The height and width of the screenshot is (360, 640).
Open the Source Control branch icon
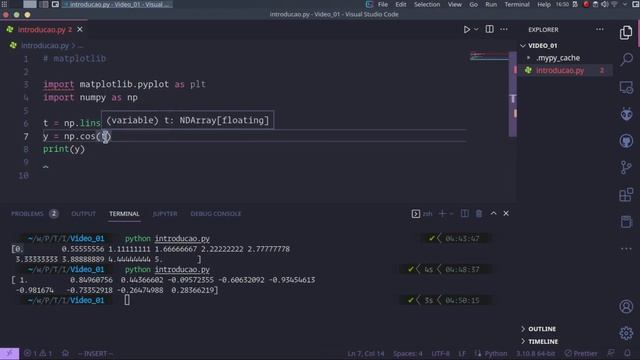coord(626,167)
